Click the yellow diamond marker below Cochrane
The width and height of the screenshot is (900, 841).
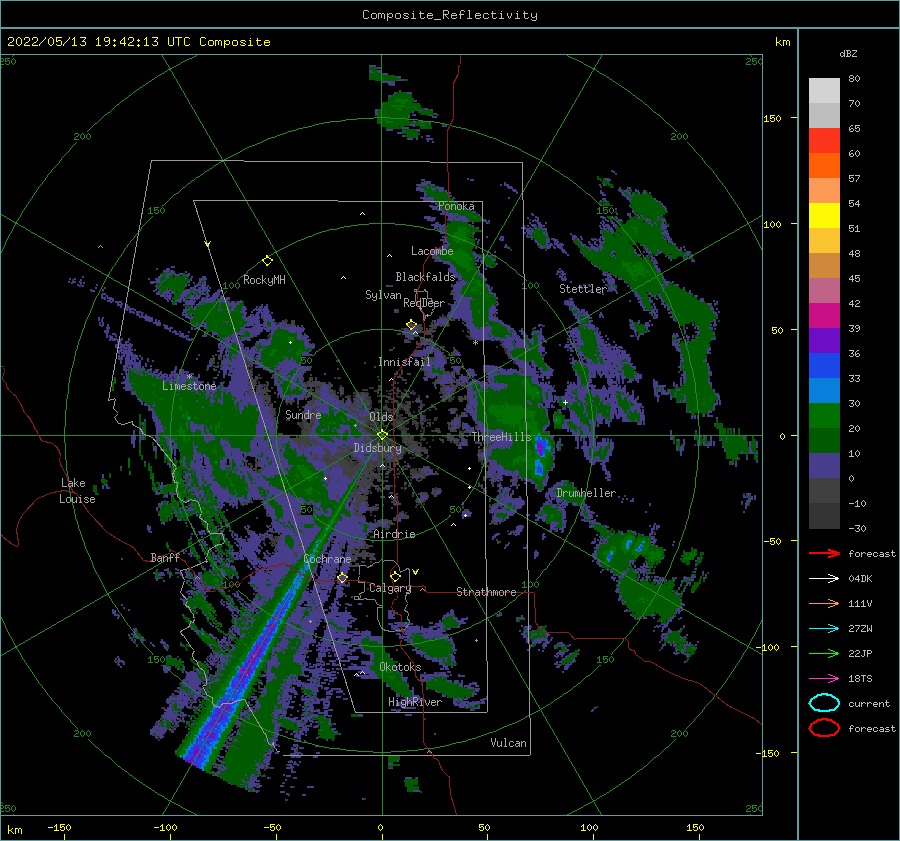(x=342, y=577)
